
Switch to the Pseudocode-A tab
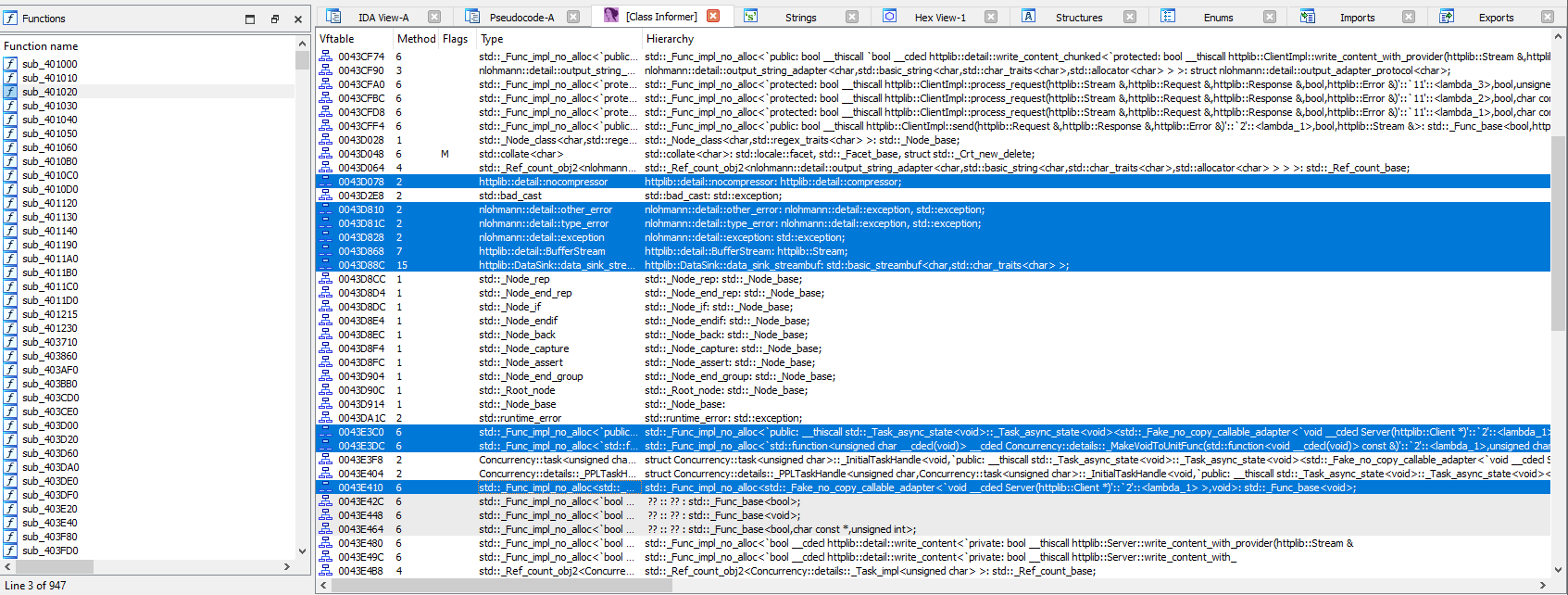(x=521, y=18)
